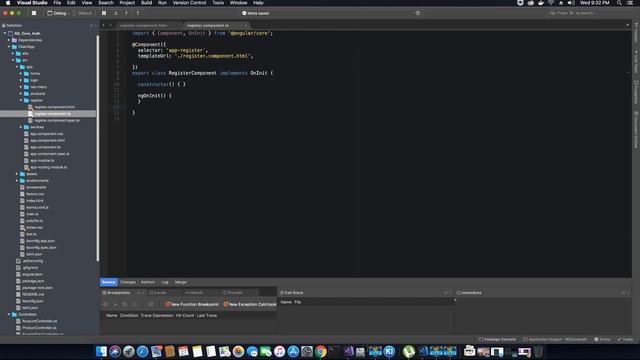
Task: Select register.component.html in solution tree
Action: [x=54, y=107]
